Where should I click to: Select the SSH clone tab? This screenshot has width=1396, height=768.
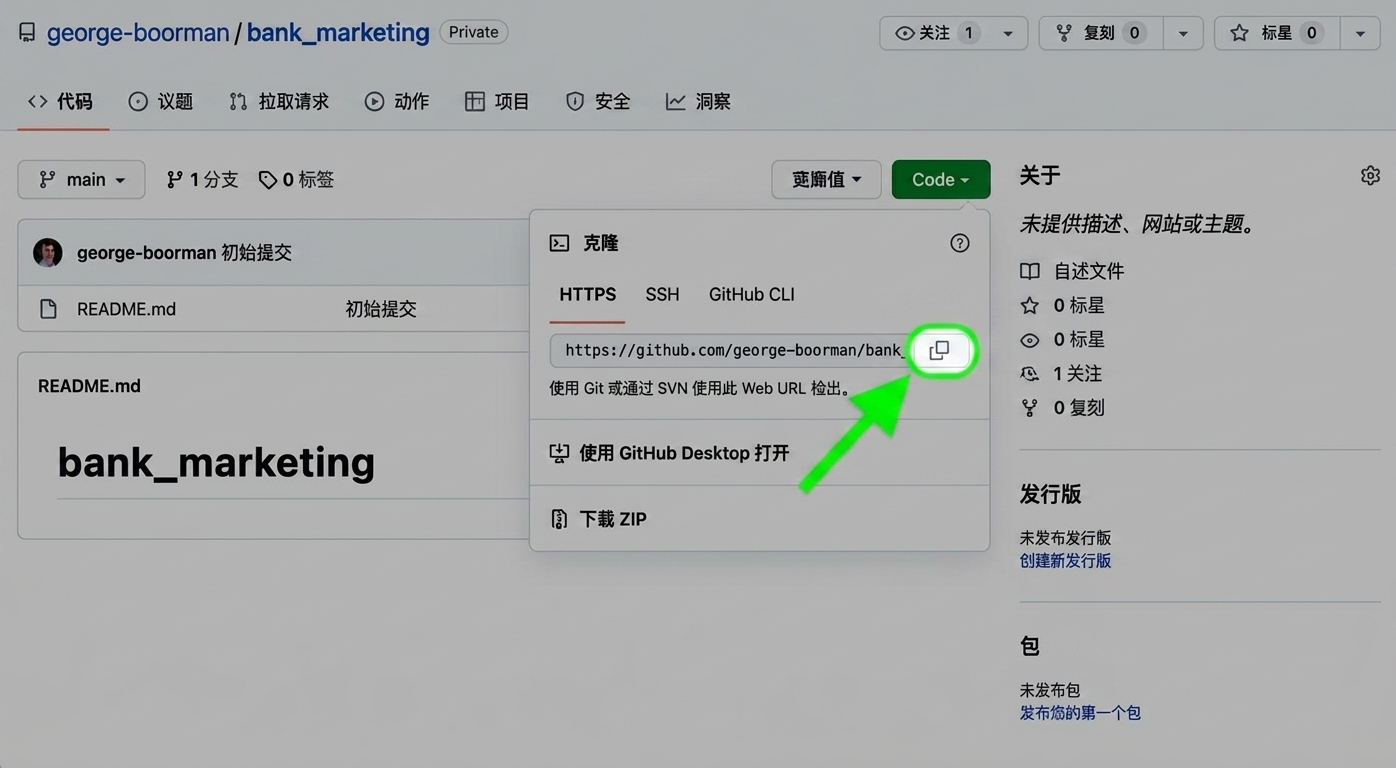point(662,295)
